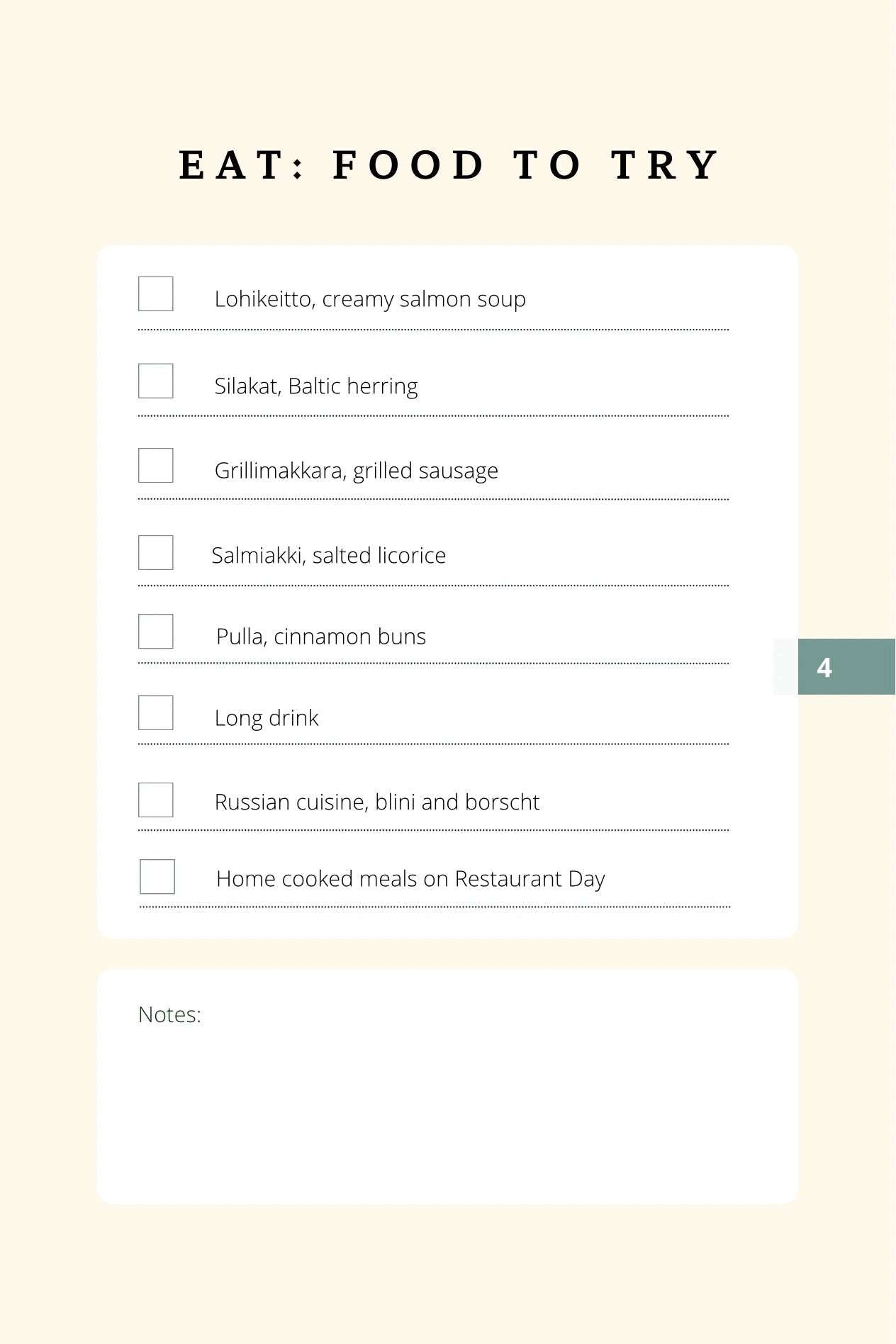
Task: Tick the Silakat Baltic herring checkbox
Action: [x=156, y=381]
